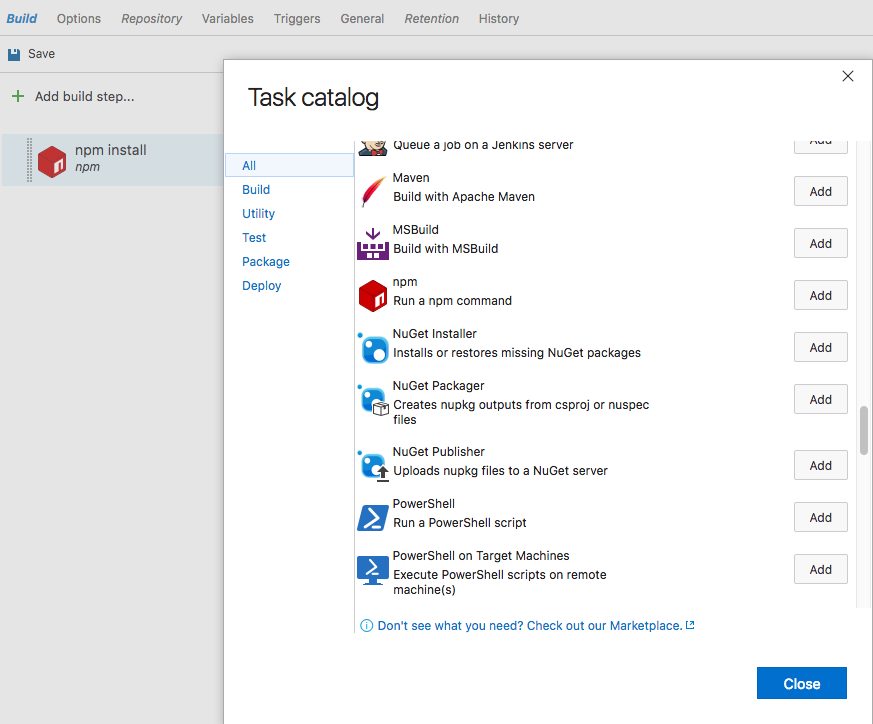Image resolution: width=873 pixels, height=724 pixels.
Task: Add the Maven task
Action: pos(821,191)
